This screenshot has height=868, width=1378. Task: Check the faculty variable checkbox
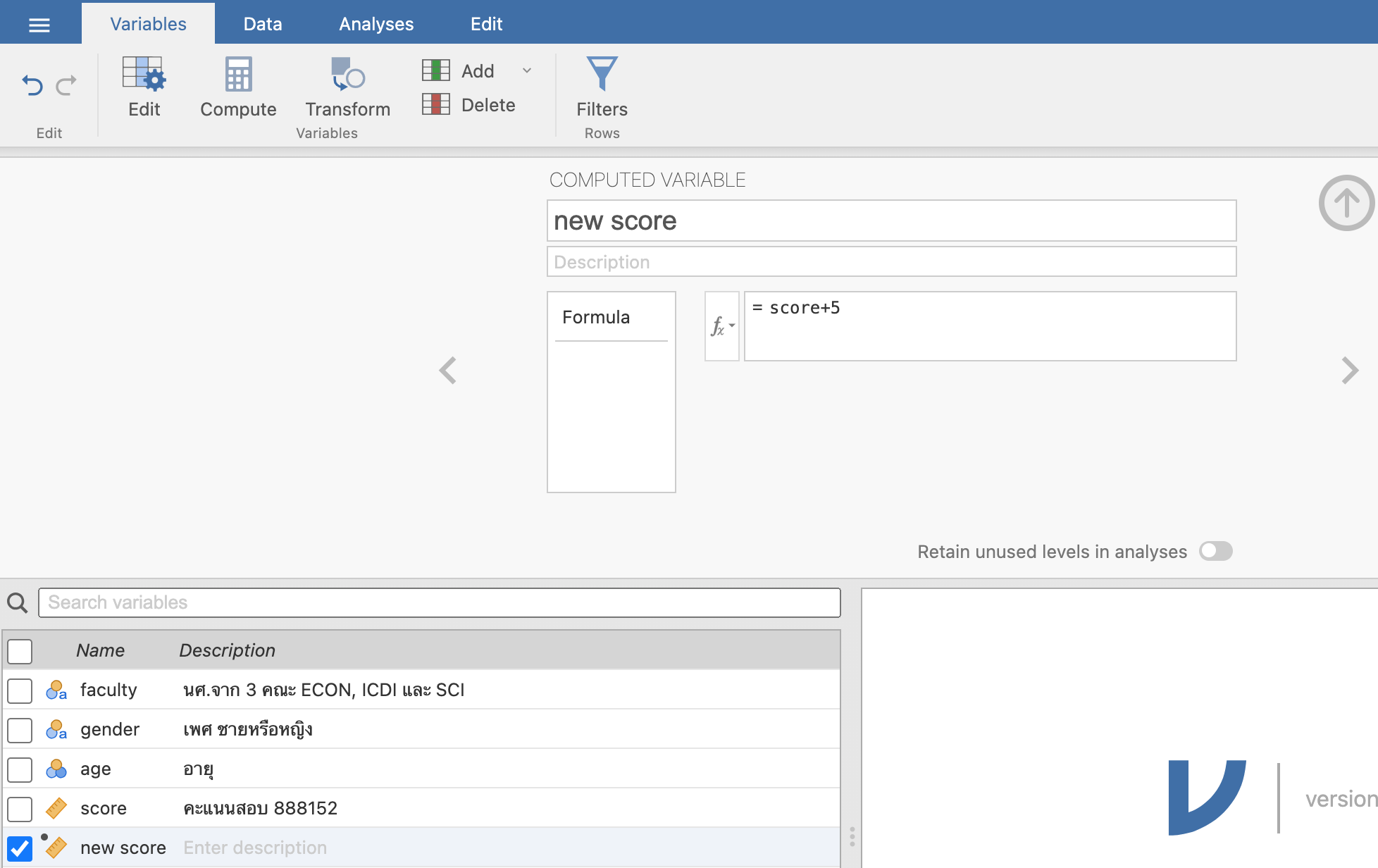[x=20, y=690]
